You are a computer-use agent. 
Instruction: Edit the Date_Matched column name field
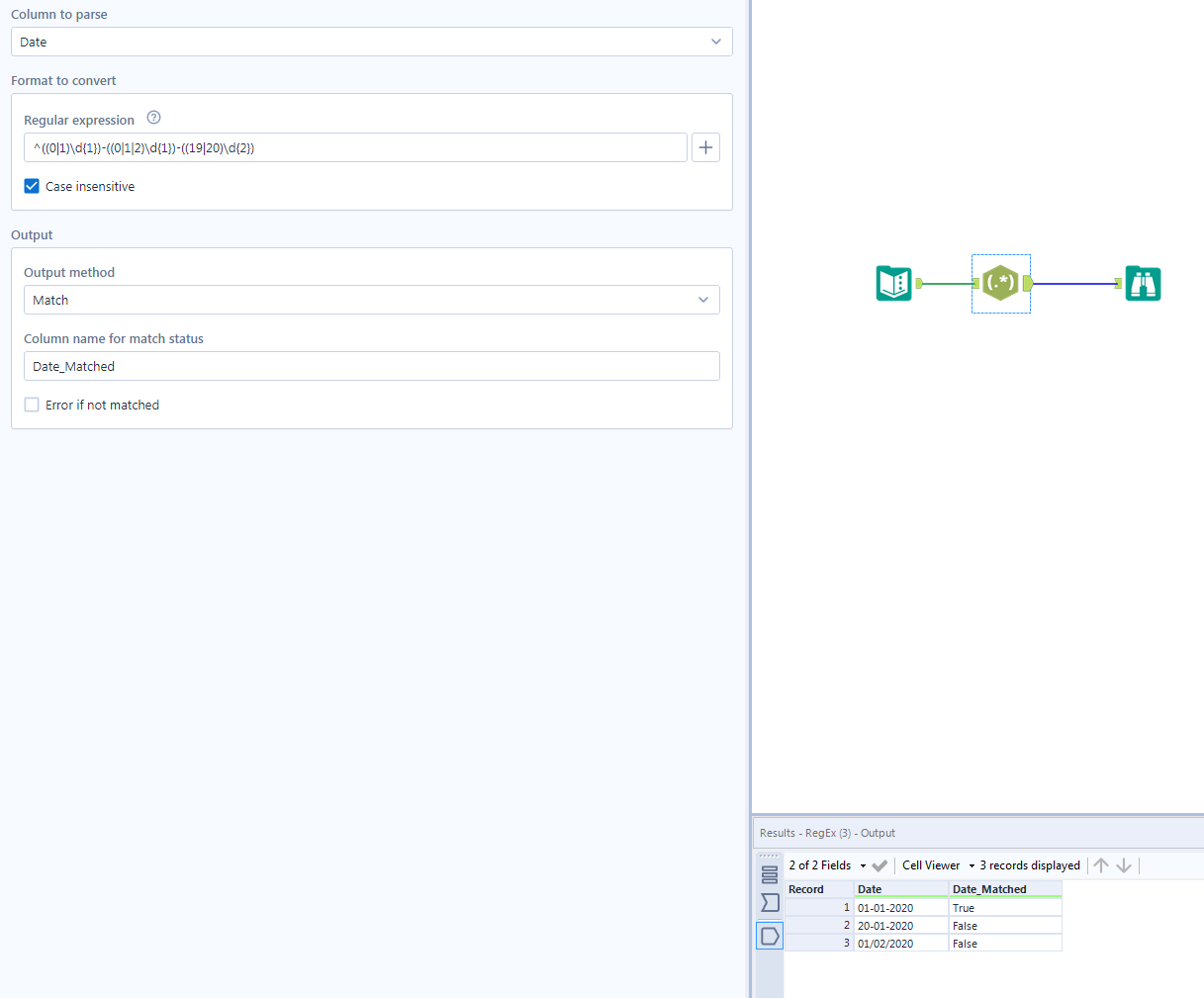click(371, 365)
